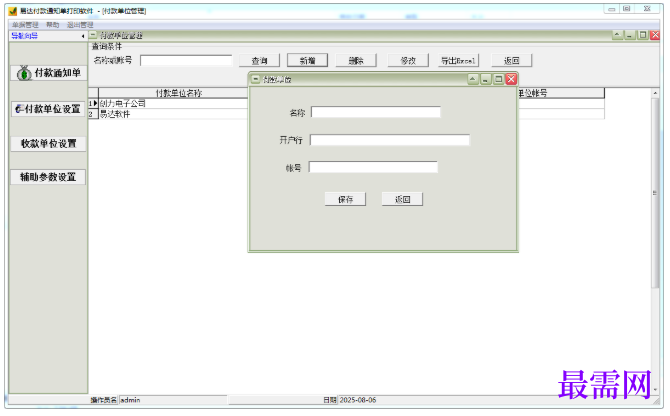
Task: Open the dialog's system menu icon
Action: click(256, 79)
